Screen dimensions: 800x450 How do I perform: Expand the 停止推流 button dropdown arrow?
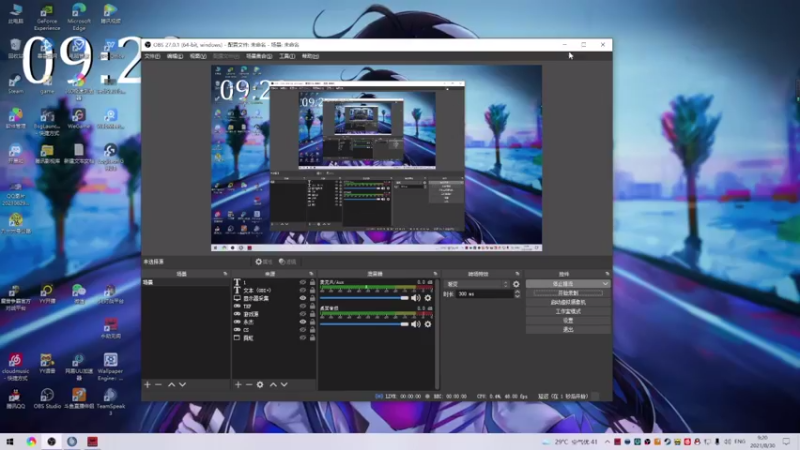[605, 284]
